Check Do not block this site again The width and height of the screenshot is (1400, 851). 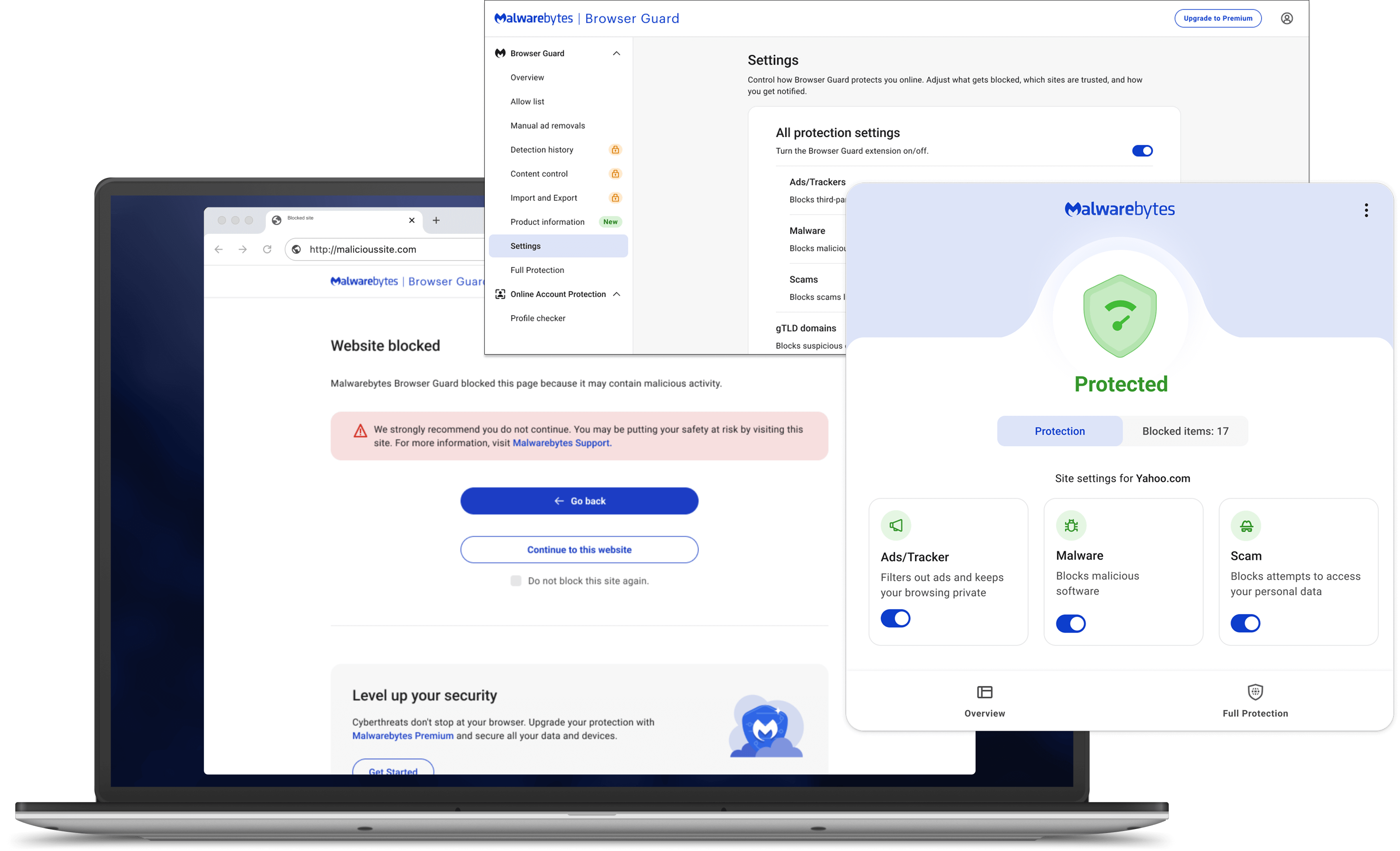coord(516,580)
